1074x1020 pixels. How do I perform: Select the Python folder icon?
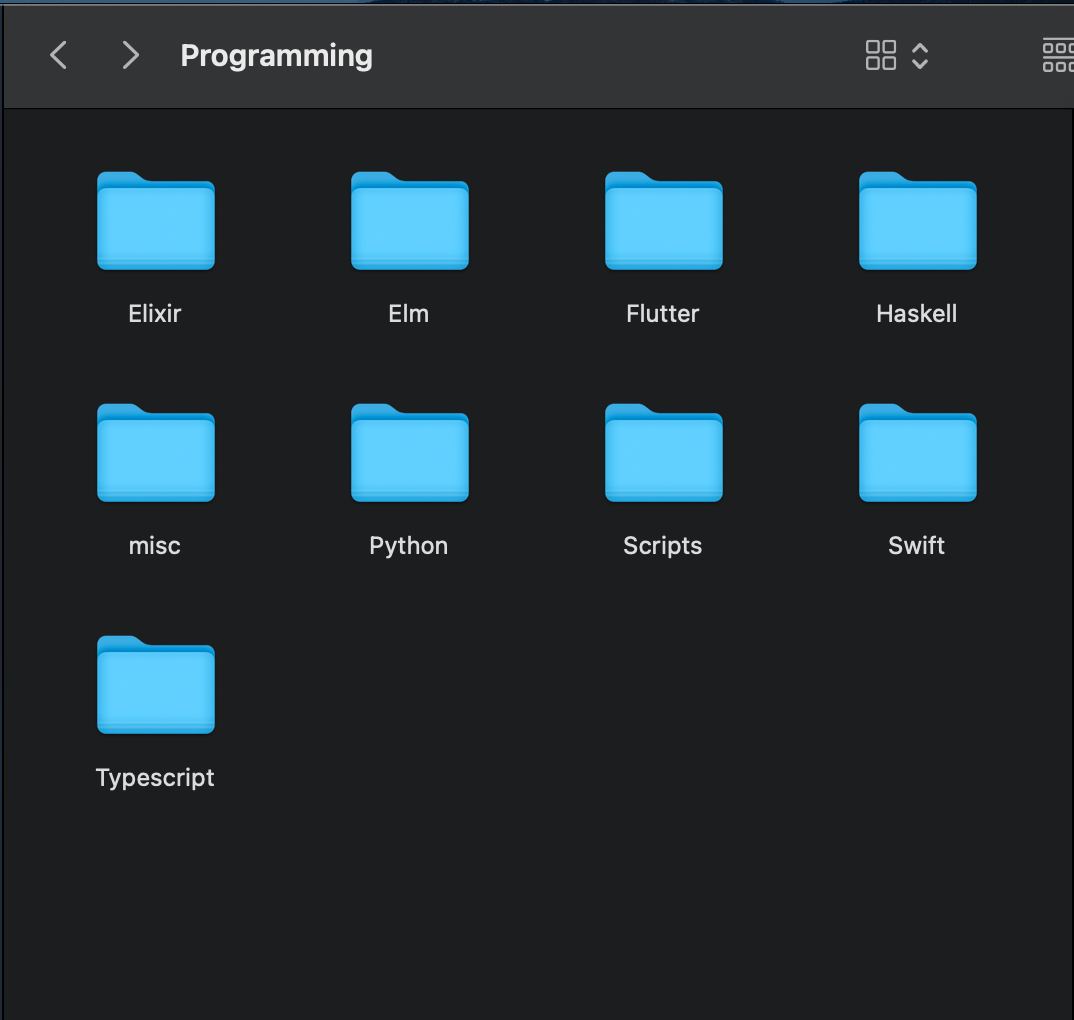click(x=410, y=453)
